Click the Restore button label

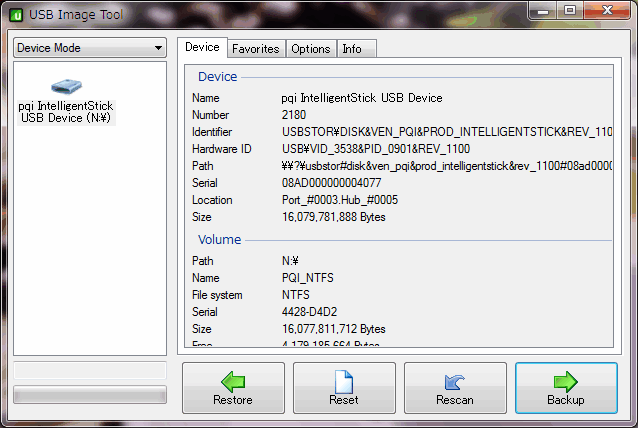pos(233,400)
